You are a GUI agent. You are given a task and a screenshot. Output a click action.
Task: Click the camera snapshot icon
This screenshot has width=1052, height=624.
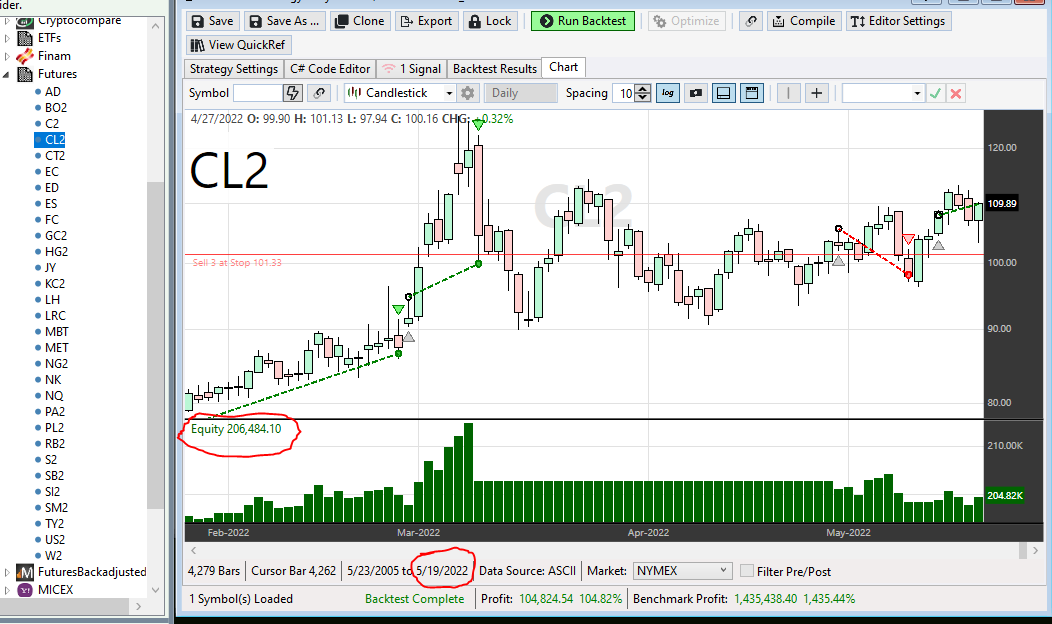[x=696, y=93]
